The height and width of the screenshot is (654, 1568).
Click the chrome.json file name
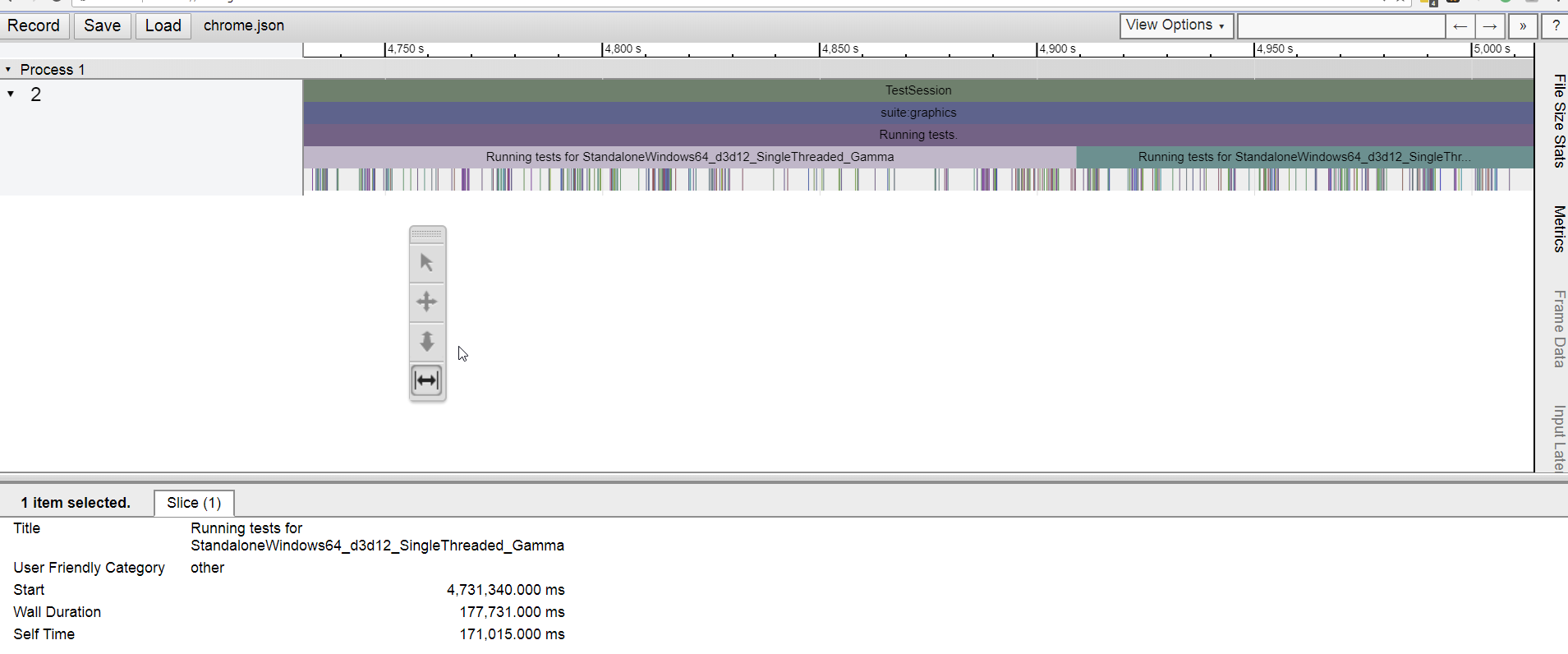point(244,25)
